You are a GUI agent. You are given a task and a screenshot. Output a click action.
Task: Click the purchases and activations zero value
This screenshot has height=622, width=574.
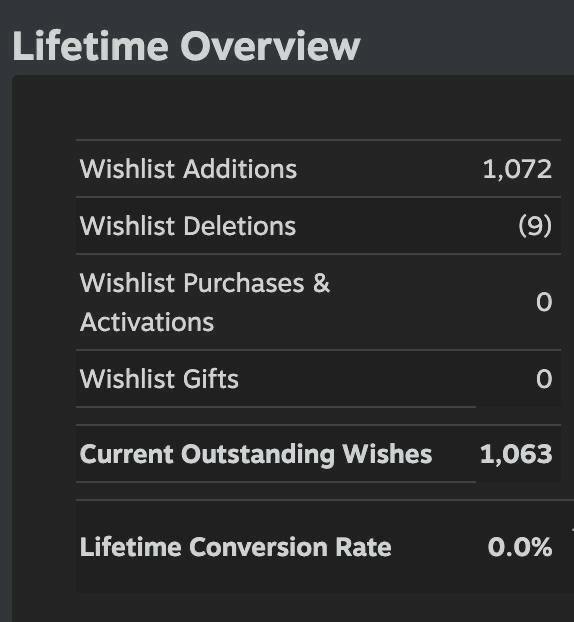click(544, 302)
